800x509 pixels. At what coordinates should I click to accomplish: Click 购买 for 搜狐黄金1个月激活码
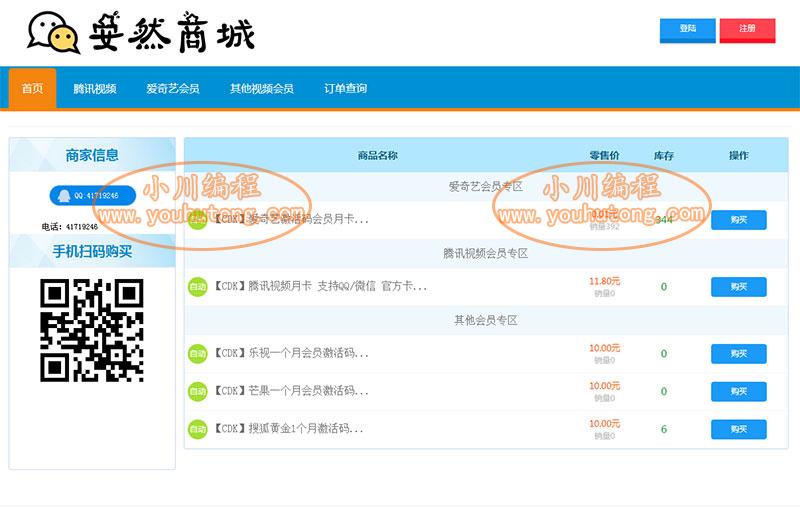click(x=739, y=429)
